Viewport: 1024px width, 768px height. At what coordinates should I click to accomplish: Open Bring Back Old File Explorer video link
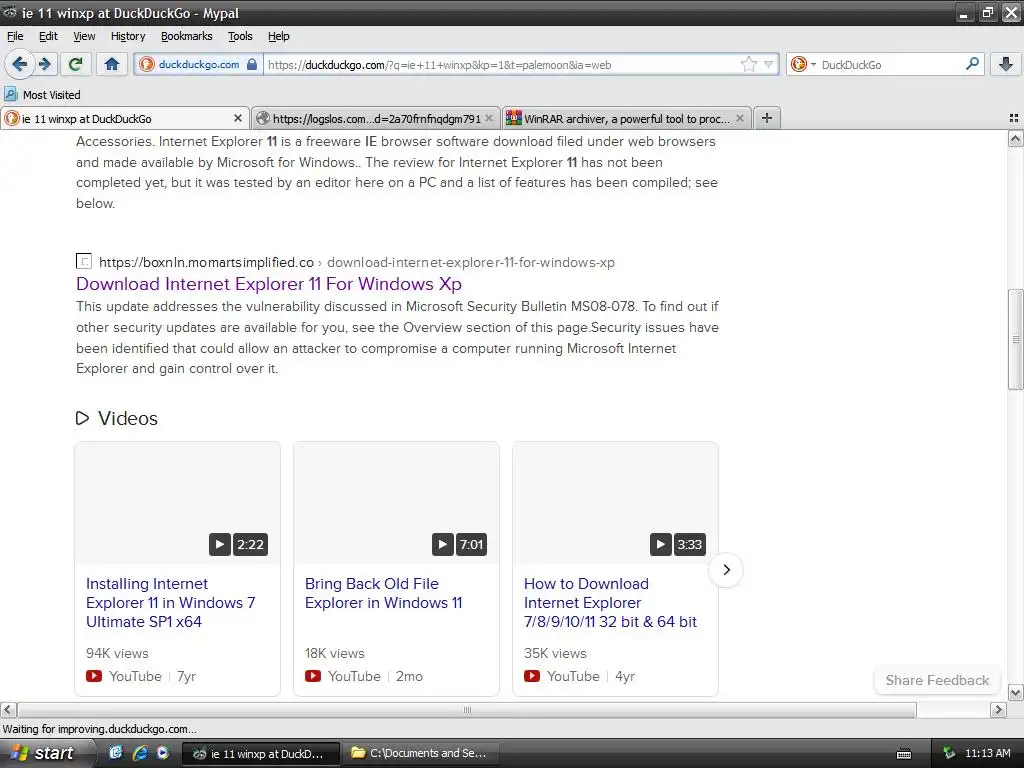pyautogui.click(x=383, y=593)
